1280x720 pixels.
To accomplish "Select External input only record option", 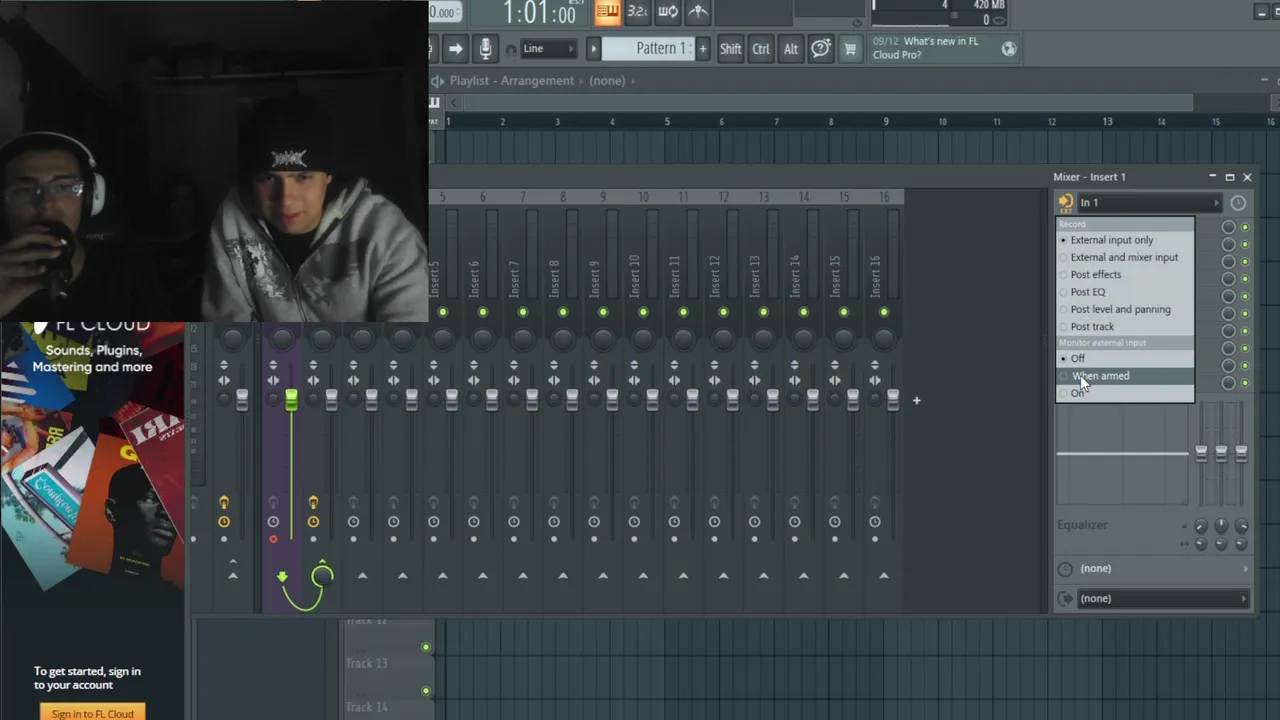I will (x=1124, y=240).
